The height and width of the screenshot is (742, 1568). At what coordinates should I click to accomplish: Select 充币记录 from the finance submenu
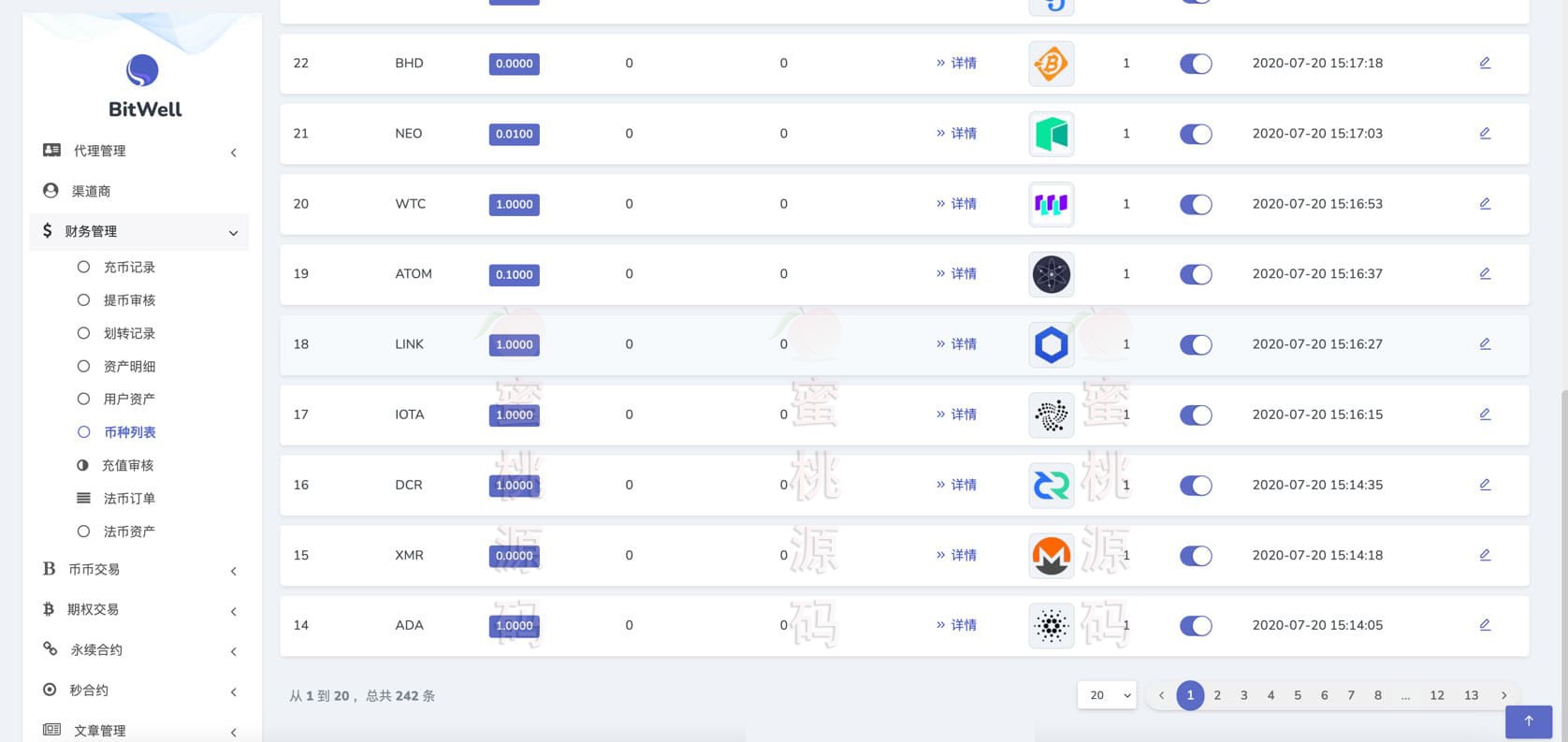point(129,268)
